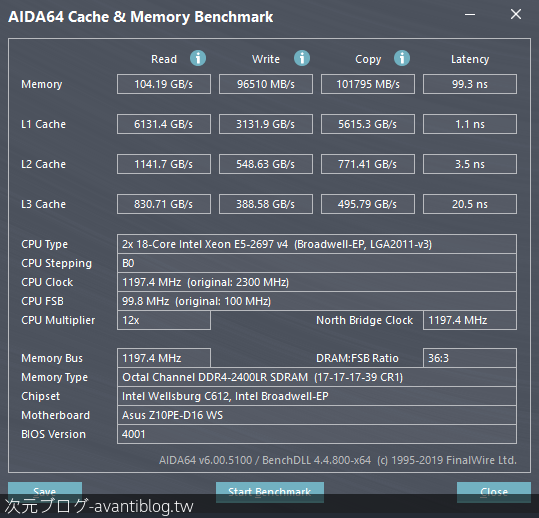Screen dimensions: 539x518
Task: Click the Copy info icon
Action: click(x=402, y=58)
